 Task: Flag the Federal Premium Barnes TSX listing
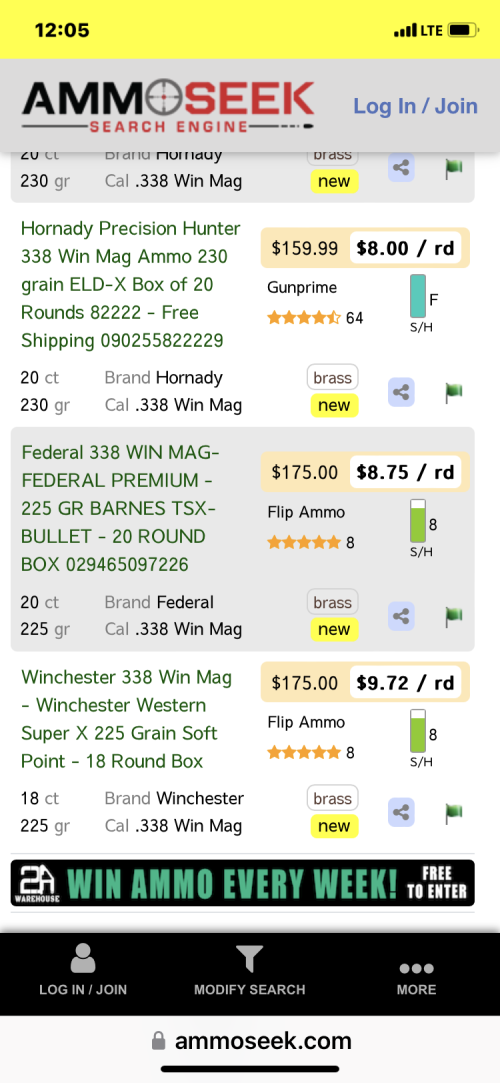pyautogui.click(x=453, y=616)
